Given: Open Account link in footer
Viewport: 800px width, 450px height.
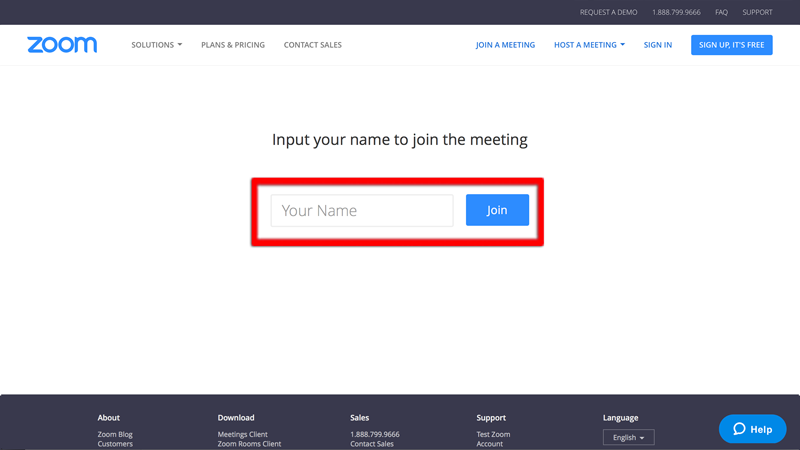Looking at the screenshot, I should (490, 444).
